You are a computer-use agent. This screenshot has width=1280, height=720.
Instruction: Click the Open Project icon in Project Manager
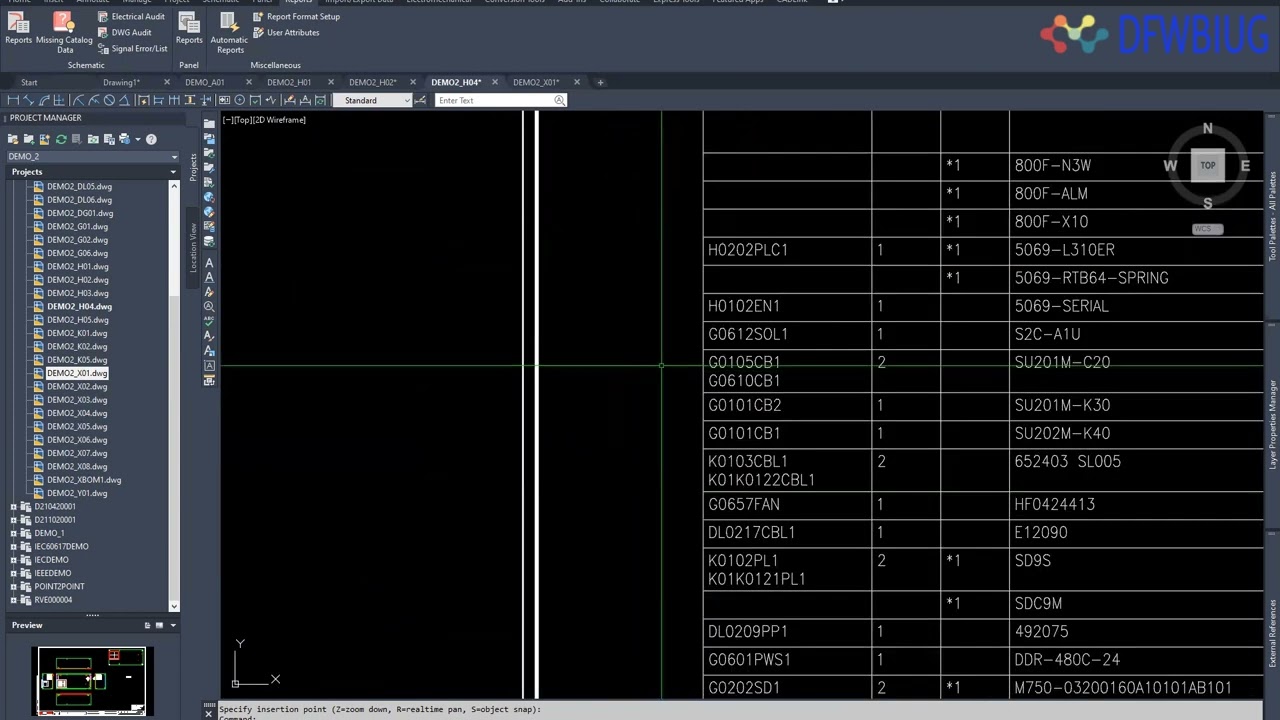coord(13,139)
